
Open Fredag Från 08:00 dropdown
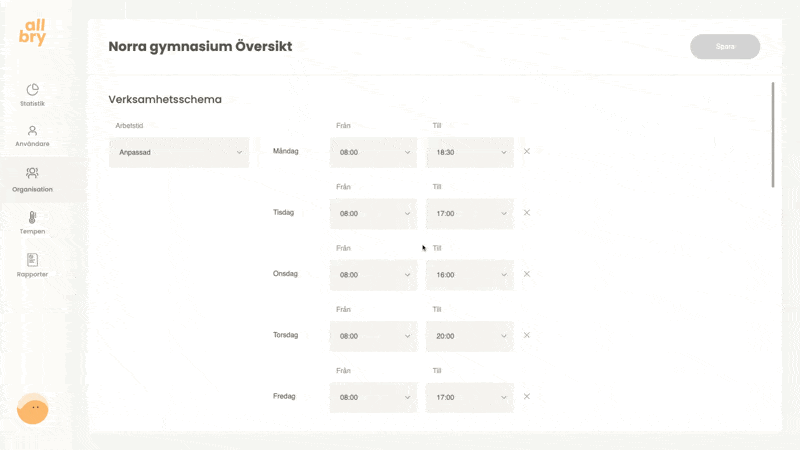point(374,397)
